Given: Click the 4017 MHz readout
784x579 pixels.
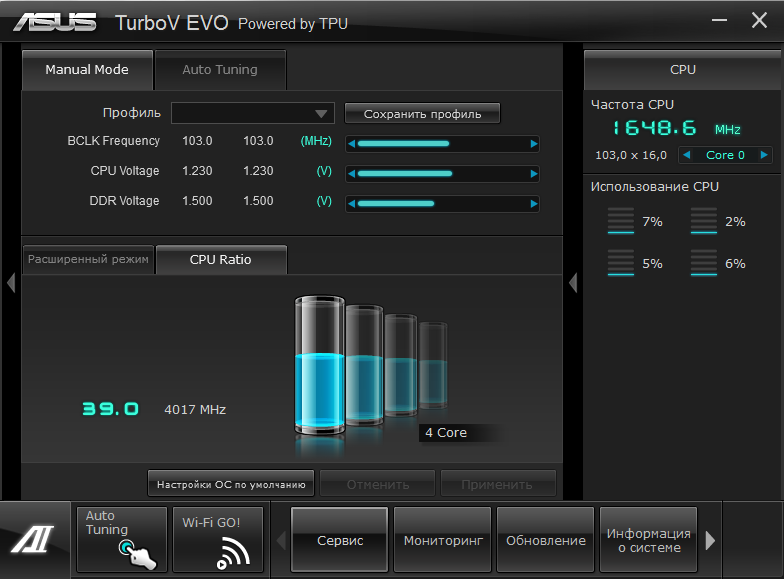Looking at the screenshot, I should coord(195,410).
